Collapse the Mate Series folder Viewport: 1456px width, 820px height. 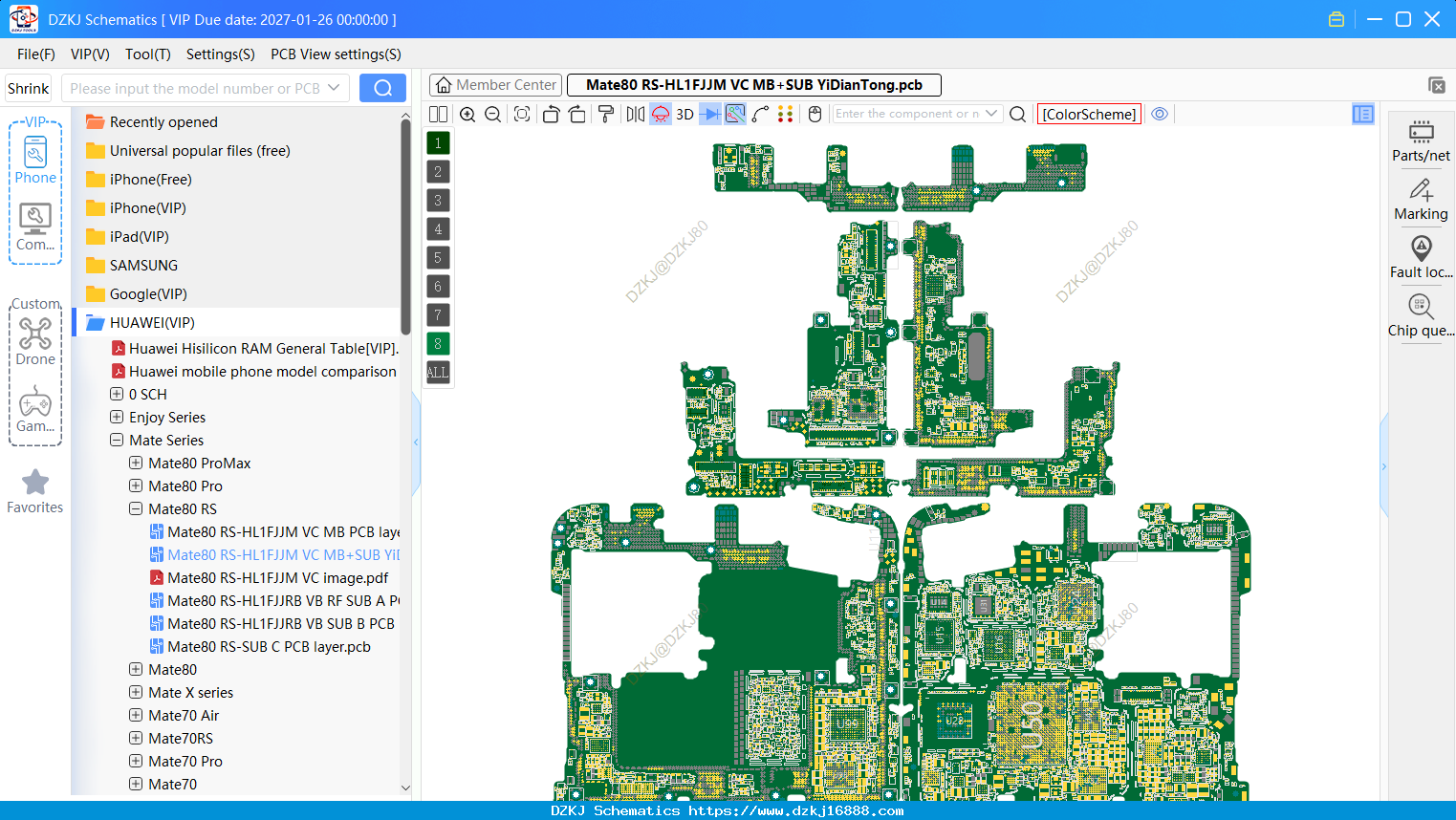coord(117,440)
